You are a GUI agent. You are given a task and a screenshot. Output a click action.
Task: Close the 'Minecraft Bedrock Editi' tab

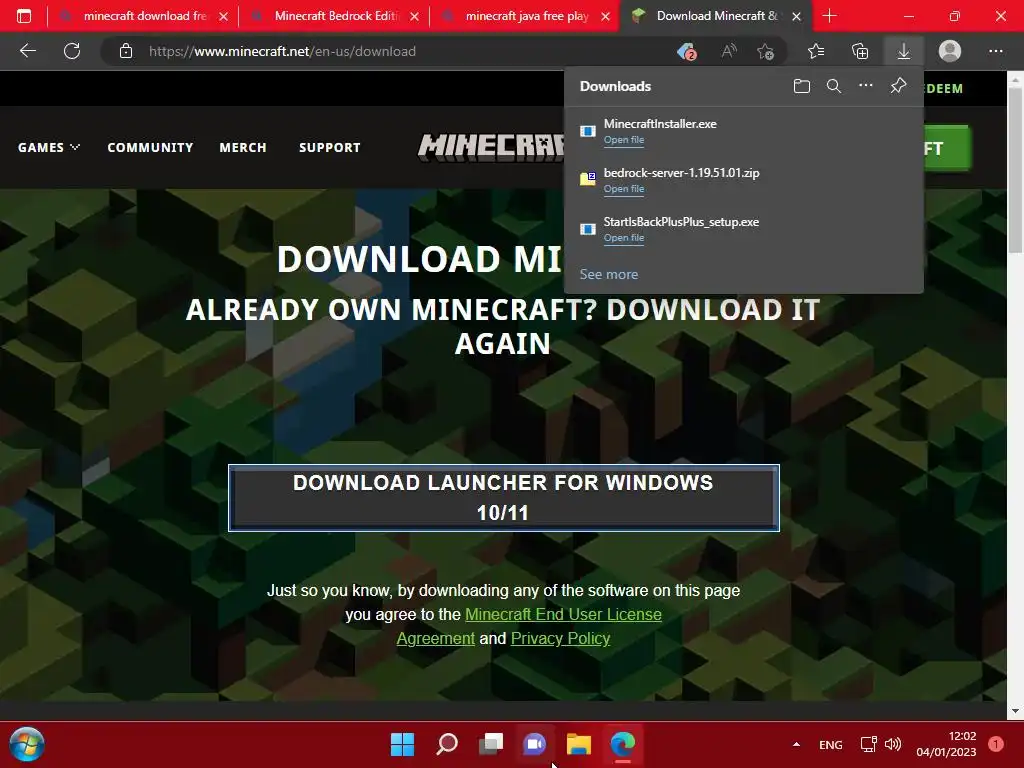click(x=415, y=16)
